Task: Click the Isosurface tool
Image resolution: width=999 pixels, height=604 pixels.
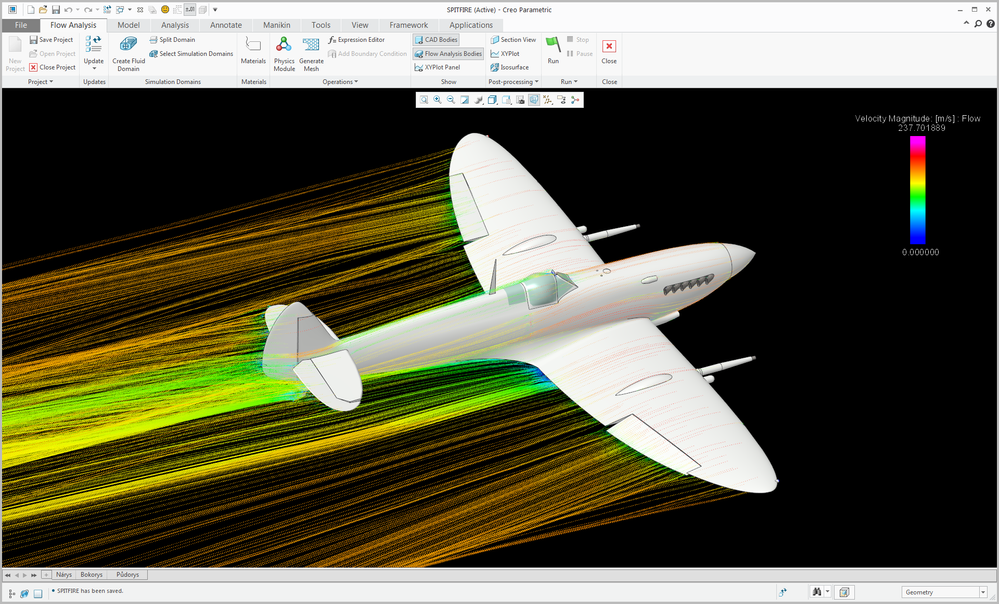Action: pyautogui.click(x=509, y=67)
